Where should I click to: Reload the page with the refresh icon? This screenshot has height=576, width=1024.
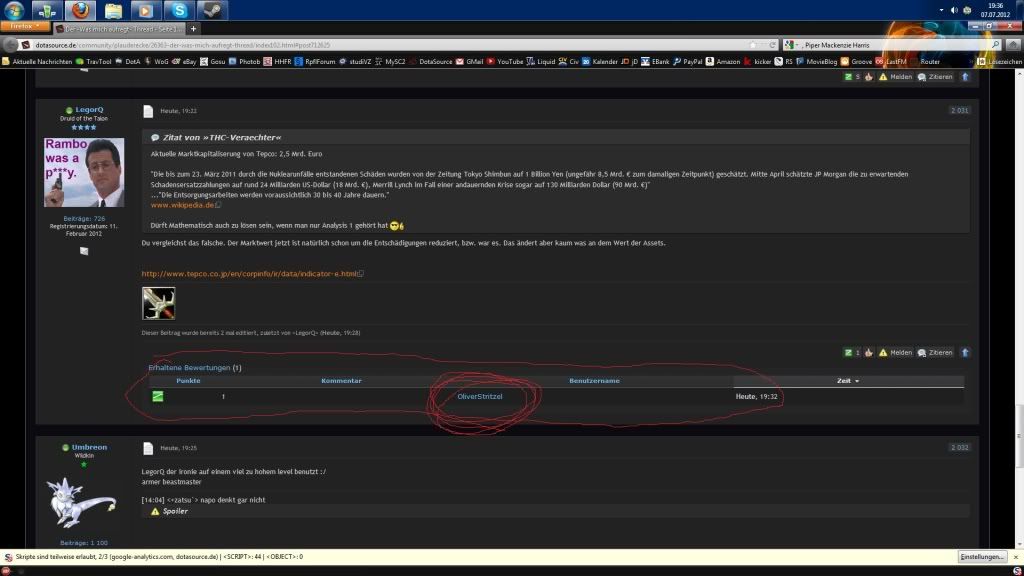click(773, 45)
